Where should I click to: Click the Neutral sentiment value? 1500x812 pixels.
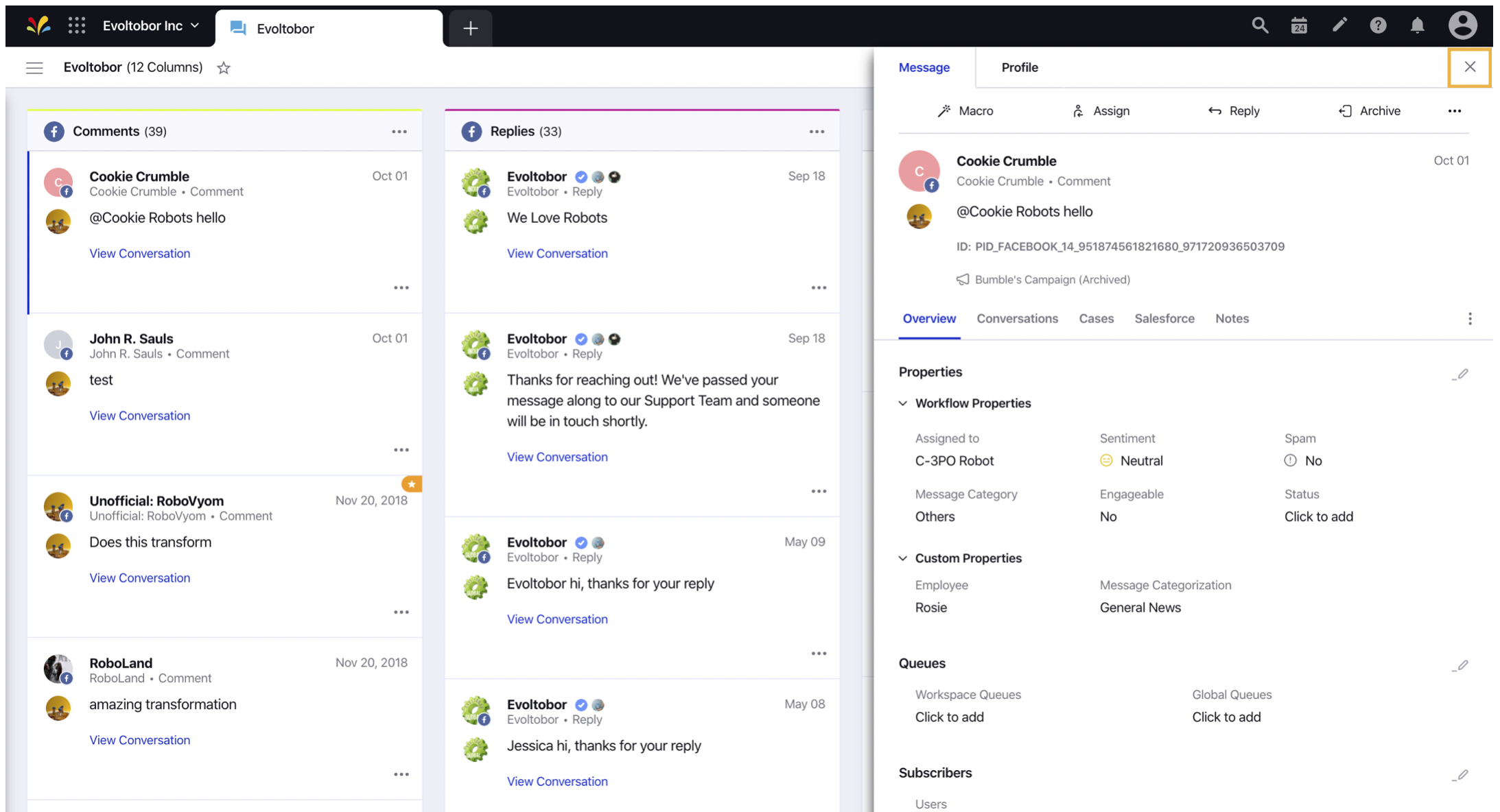tap(1132, 461)
